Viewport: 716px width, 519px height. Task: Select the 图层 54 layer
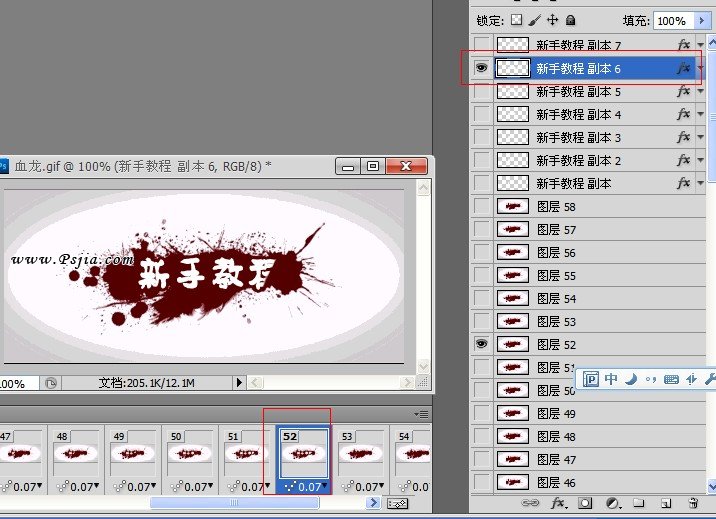click(x=599, y=298)
